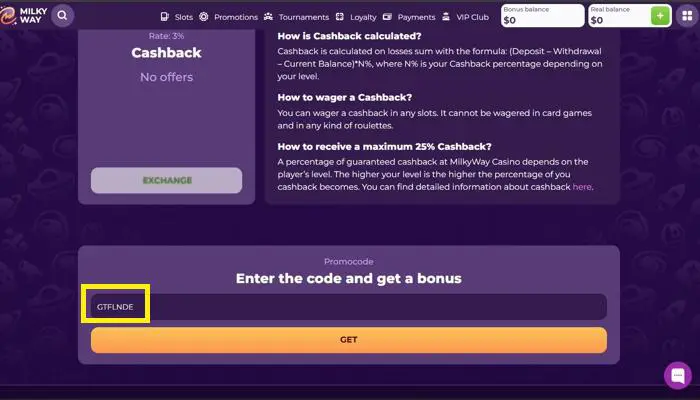Screen dimensions: 700x400
Task: Open the Slots menu item
Action: (x=184, y=17)
